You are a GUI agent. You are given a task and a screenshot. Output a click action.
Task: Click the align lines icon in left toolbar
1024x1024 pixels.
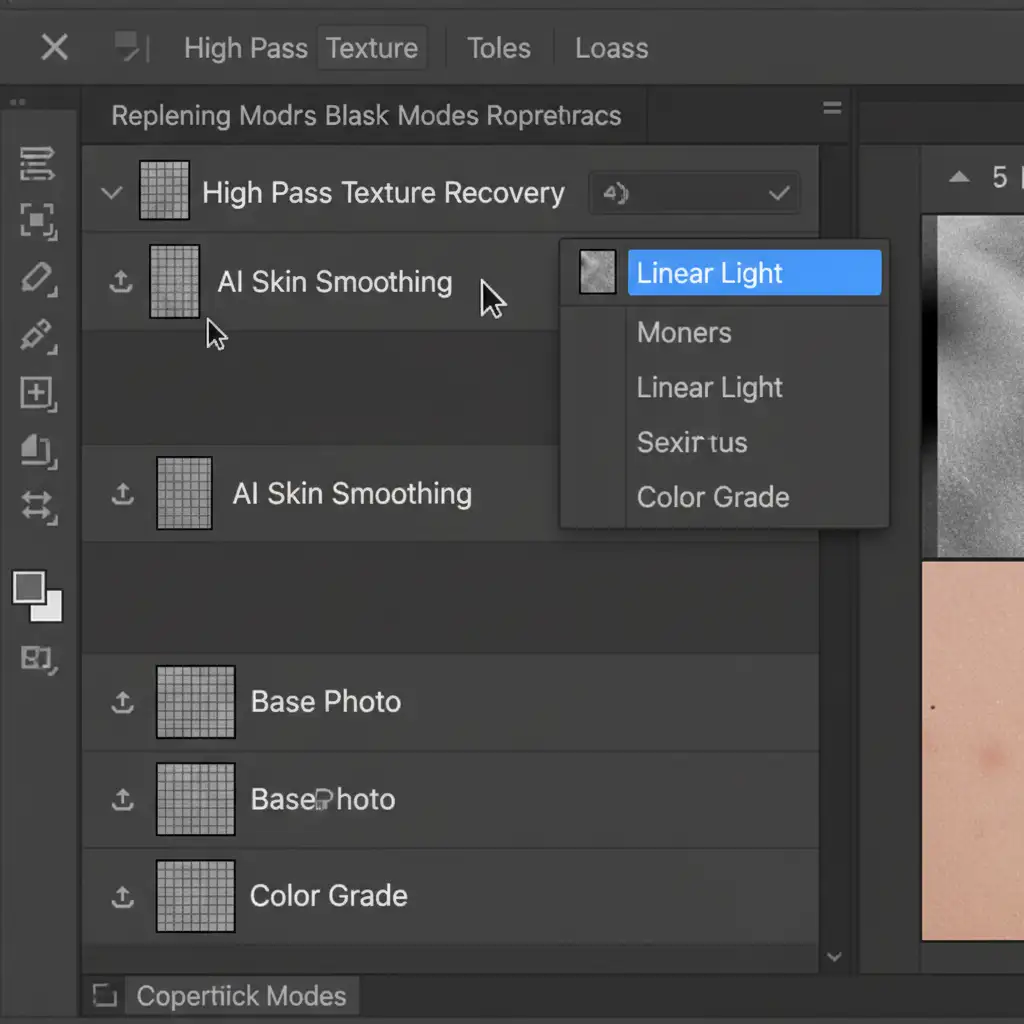coord(37,164)
